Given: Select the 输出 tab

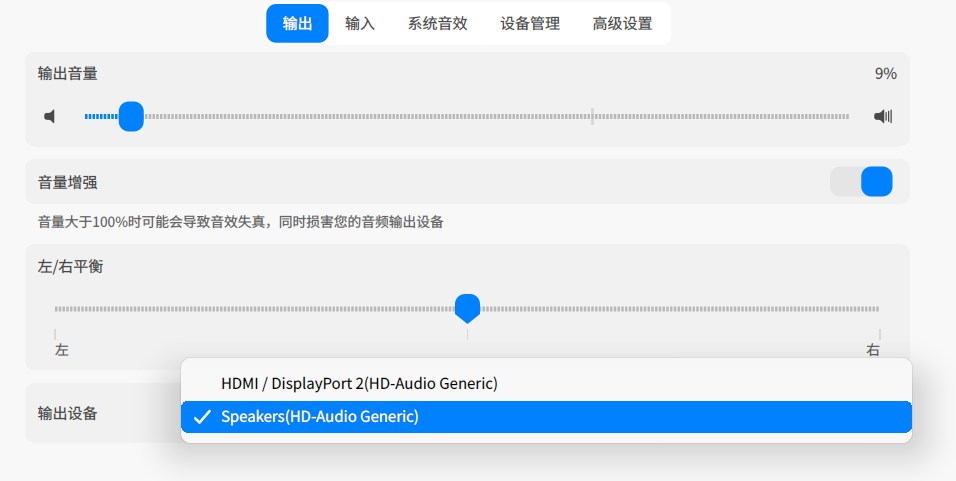Looking at the screenshot, I should pos(297,23).
